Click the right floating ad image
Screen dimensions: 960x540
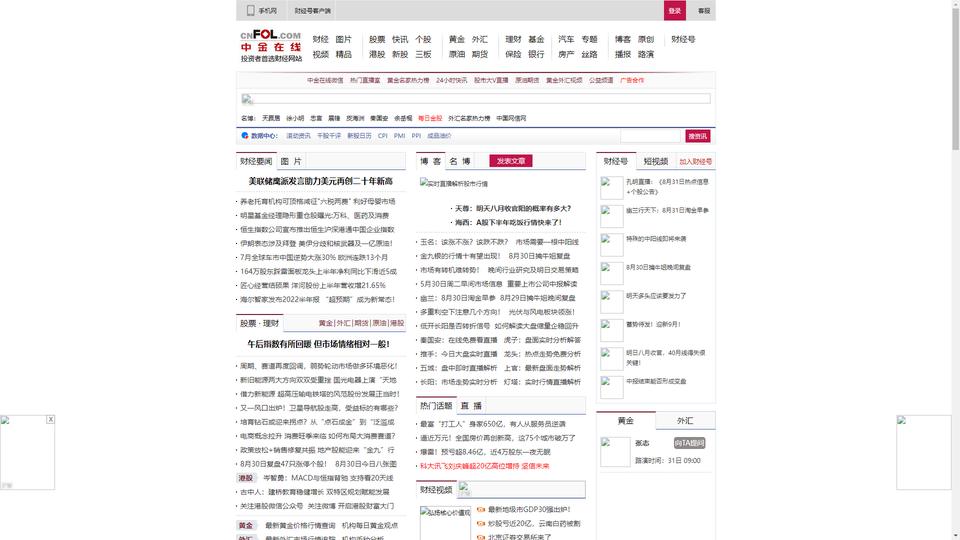coord(924,452)
